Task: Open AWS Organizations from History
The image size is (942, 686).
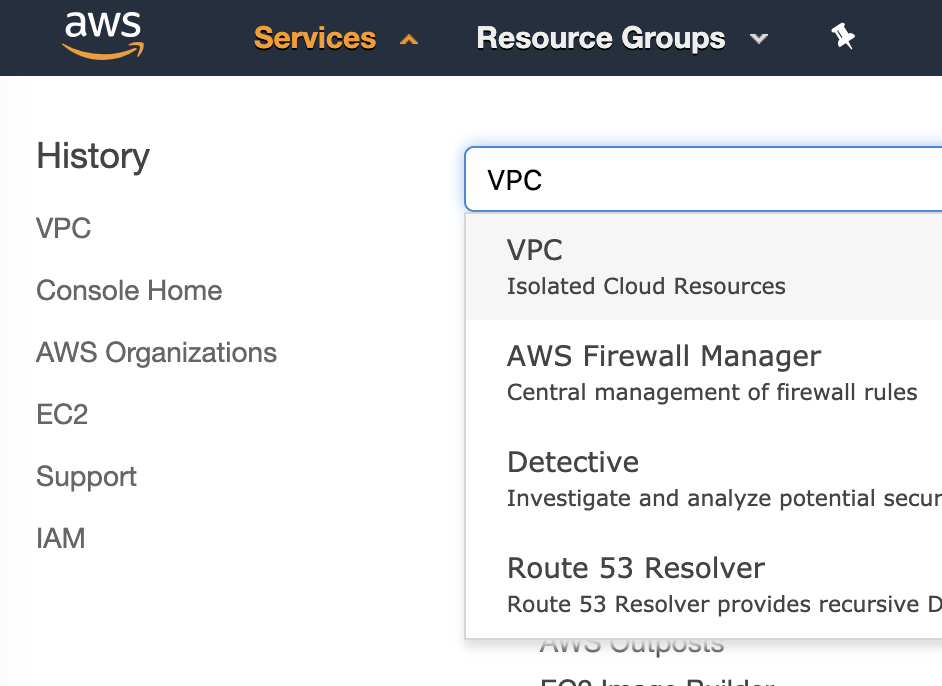Action: click(x=156, y=353)
